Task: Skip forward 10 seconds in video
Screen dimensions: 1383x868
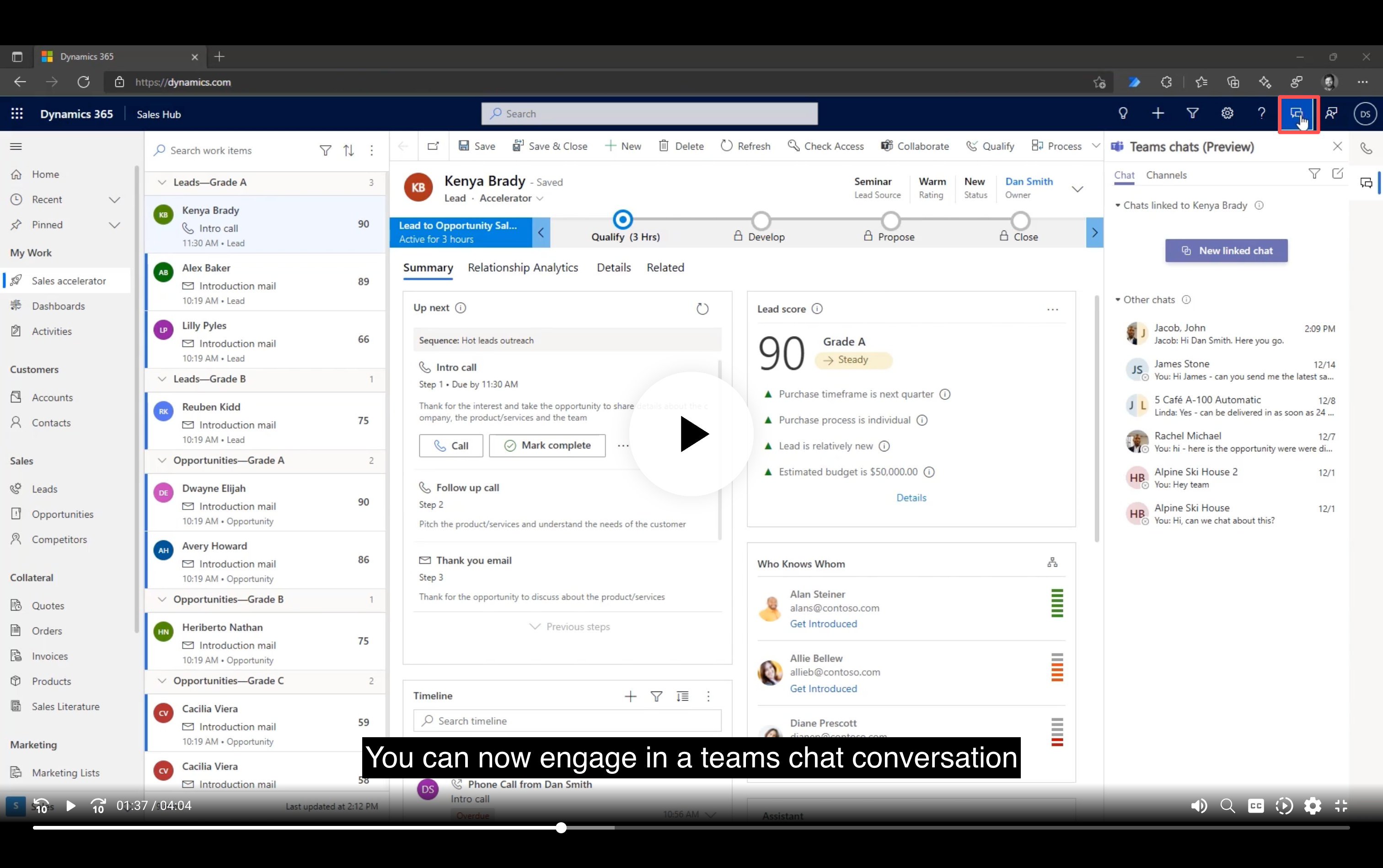Action: tap(98, 806)
